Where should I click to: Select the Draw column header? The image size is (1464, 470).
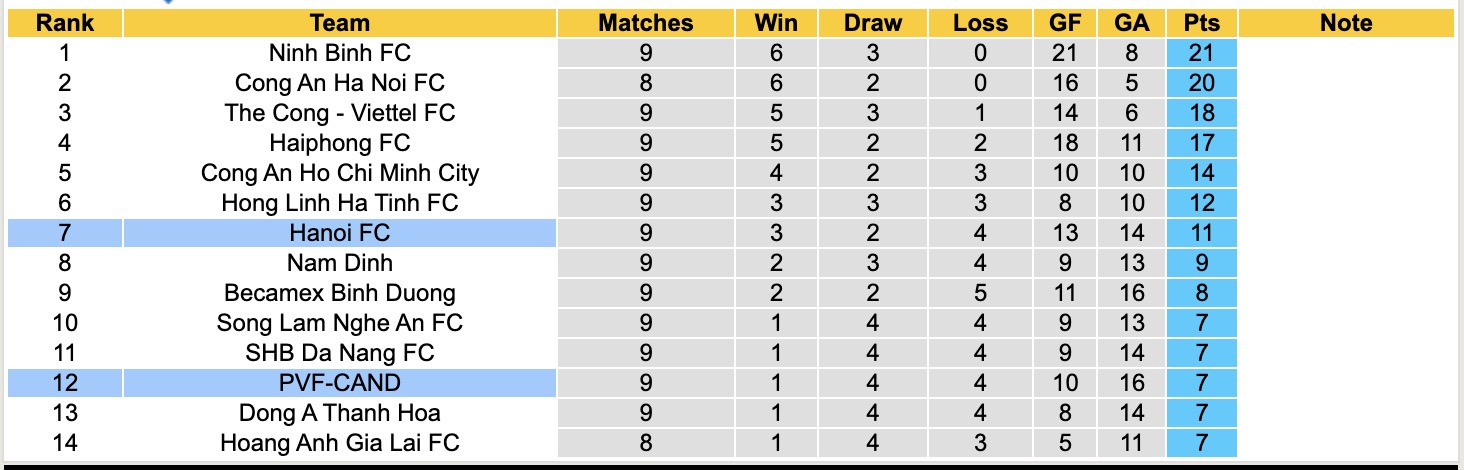tap(872, 23)
